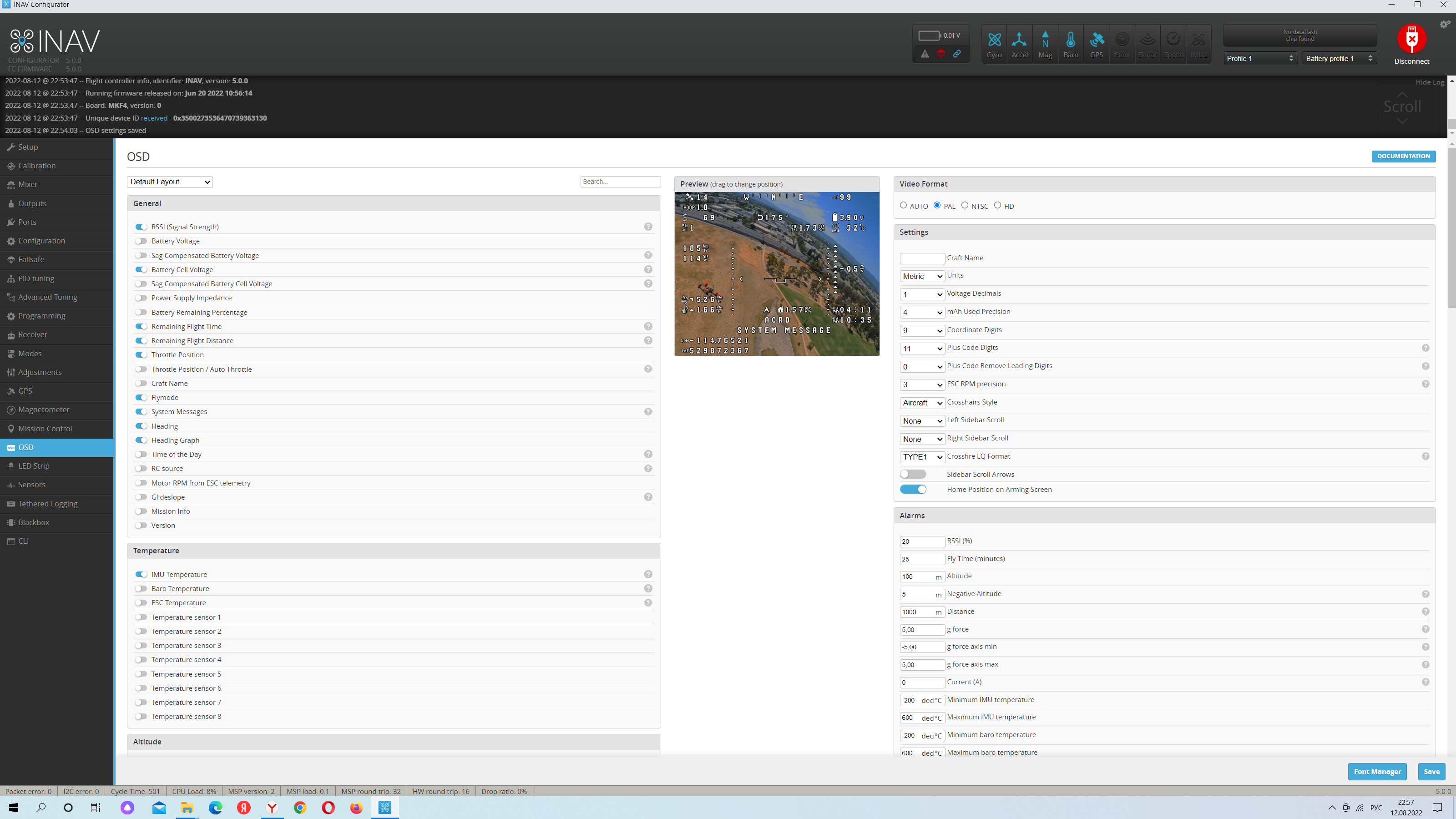
Task: Select the NTSC video format
Action: point(966,205)
